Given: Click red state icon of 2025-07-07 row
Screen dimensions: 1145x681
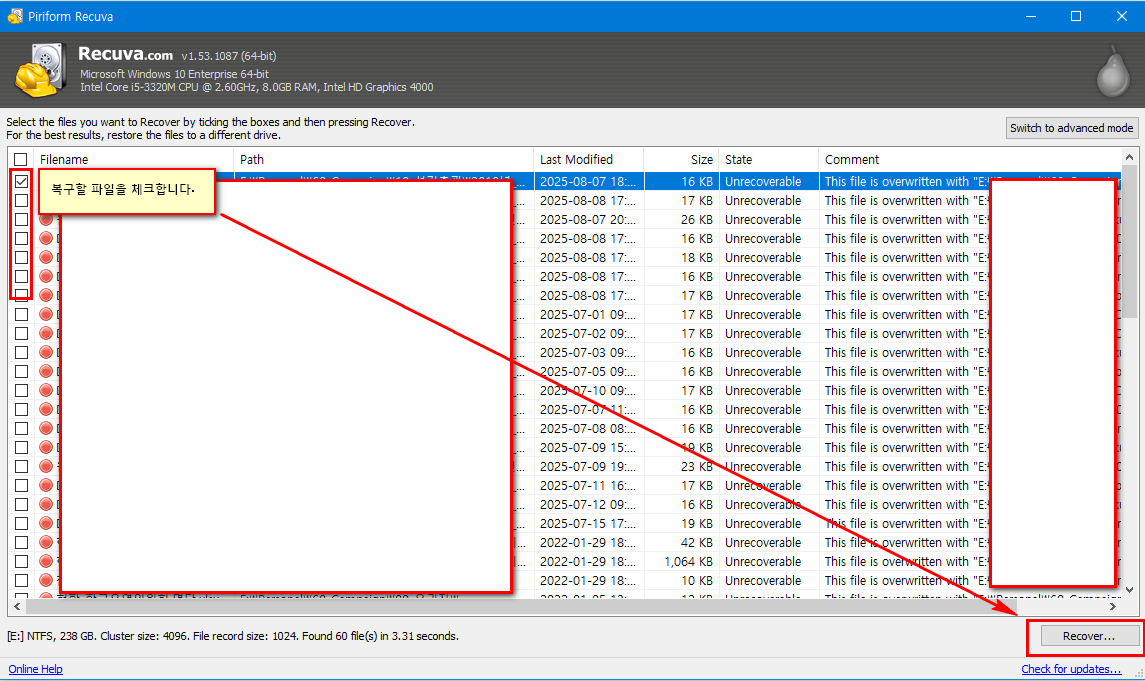Looking at the screenshot, I should pos(47,409).
